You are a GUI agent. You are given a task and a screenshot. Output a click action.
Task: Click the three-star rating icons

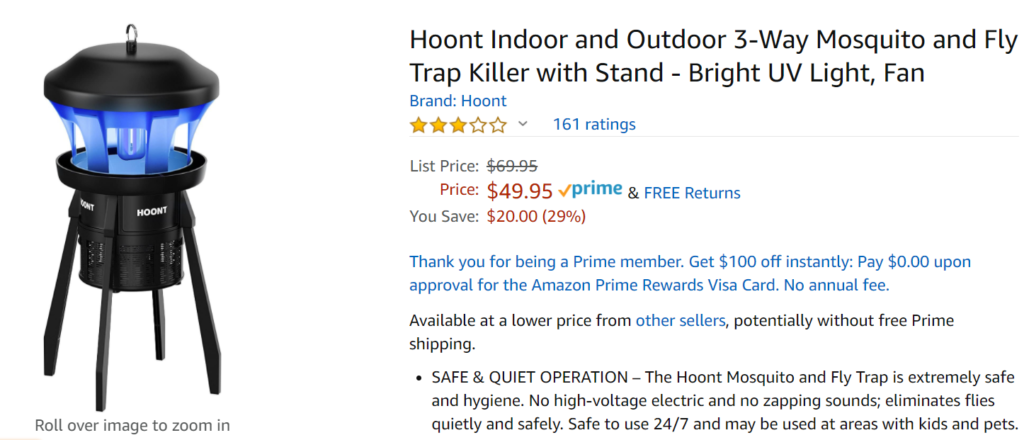point(458,125)
